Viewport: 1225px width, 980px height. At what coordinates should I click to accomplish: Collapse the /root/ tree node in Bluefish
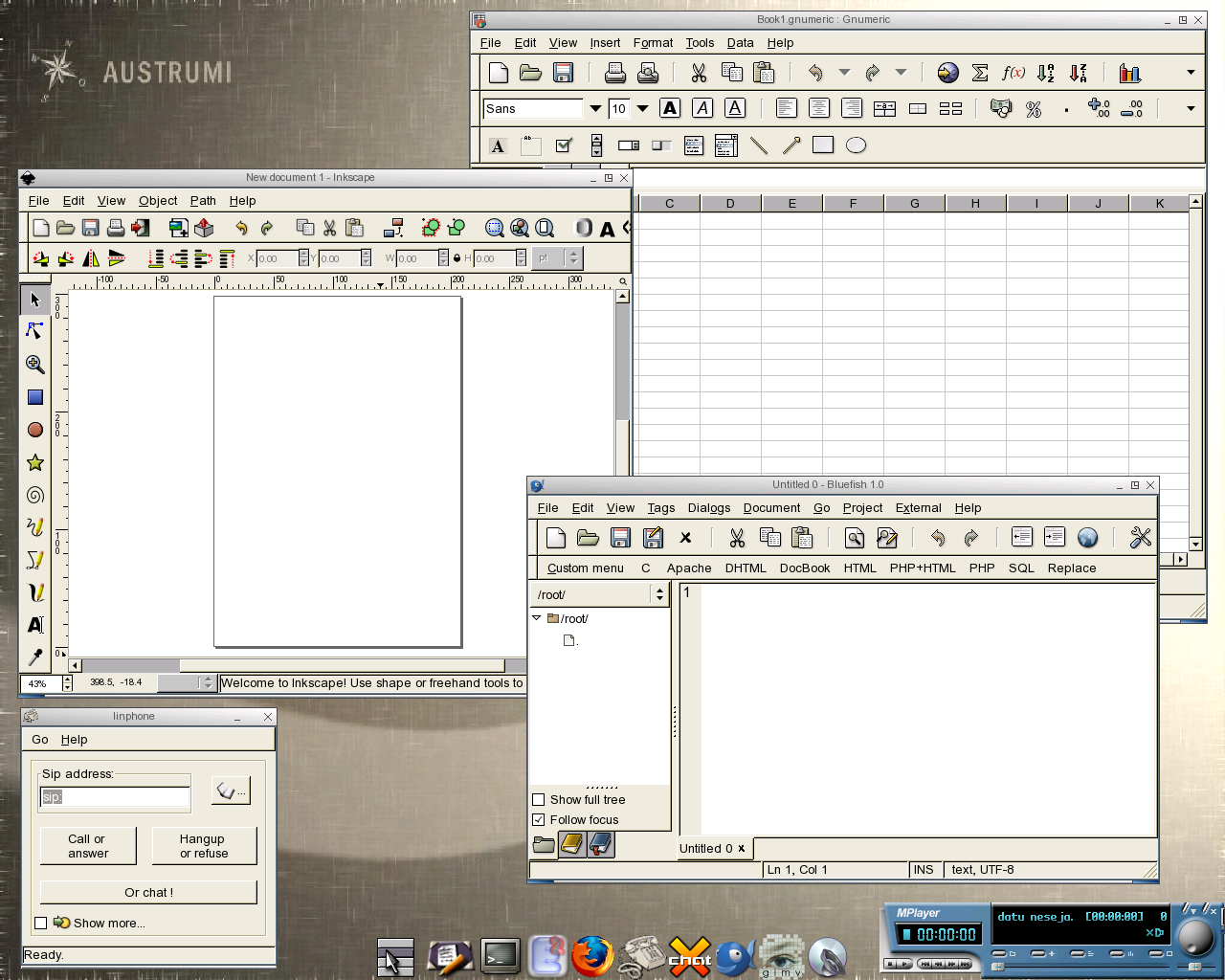[537, 618]
